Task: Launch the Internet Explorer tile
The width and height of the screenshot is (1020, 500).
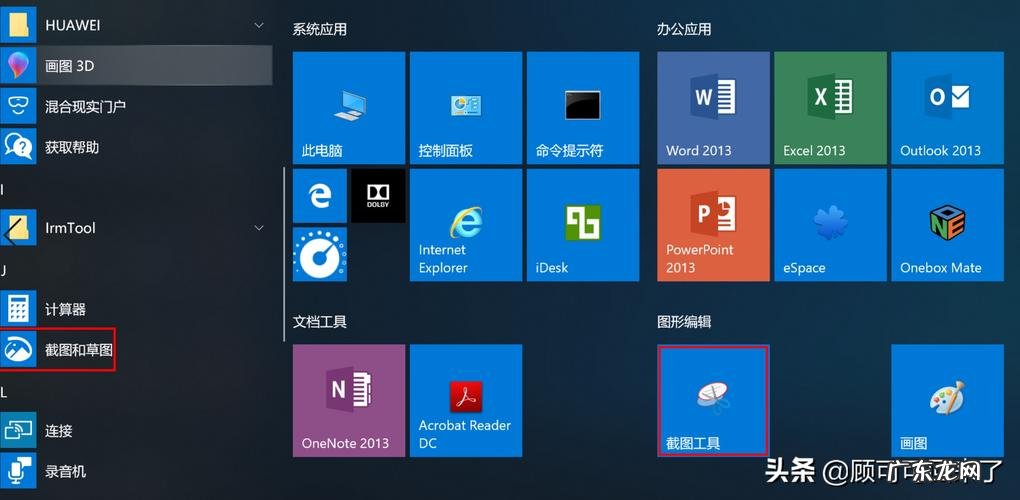Action: click(466, 225)
